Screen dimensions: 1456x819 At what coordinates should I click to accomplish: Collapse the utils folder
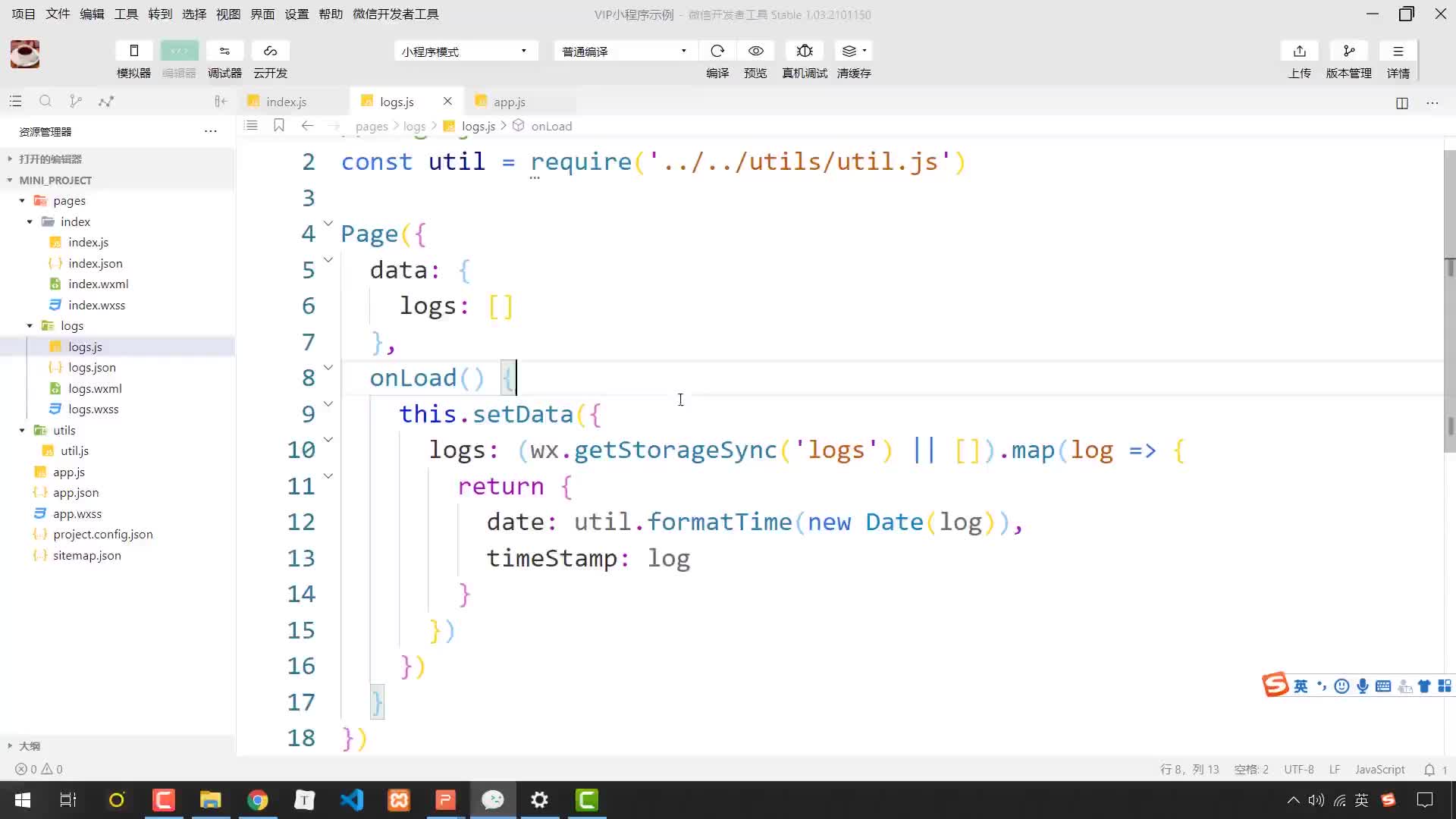[x=64, y=430]
